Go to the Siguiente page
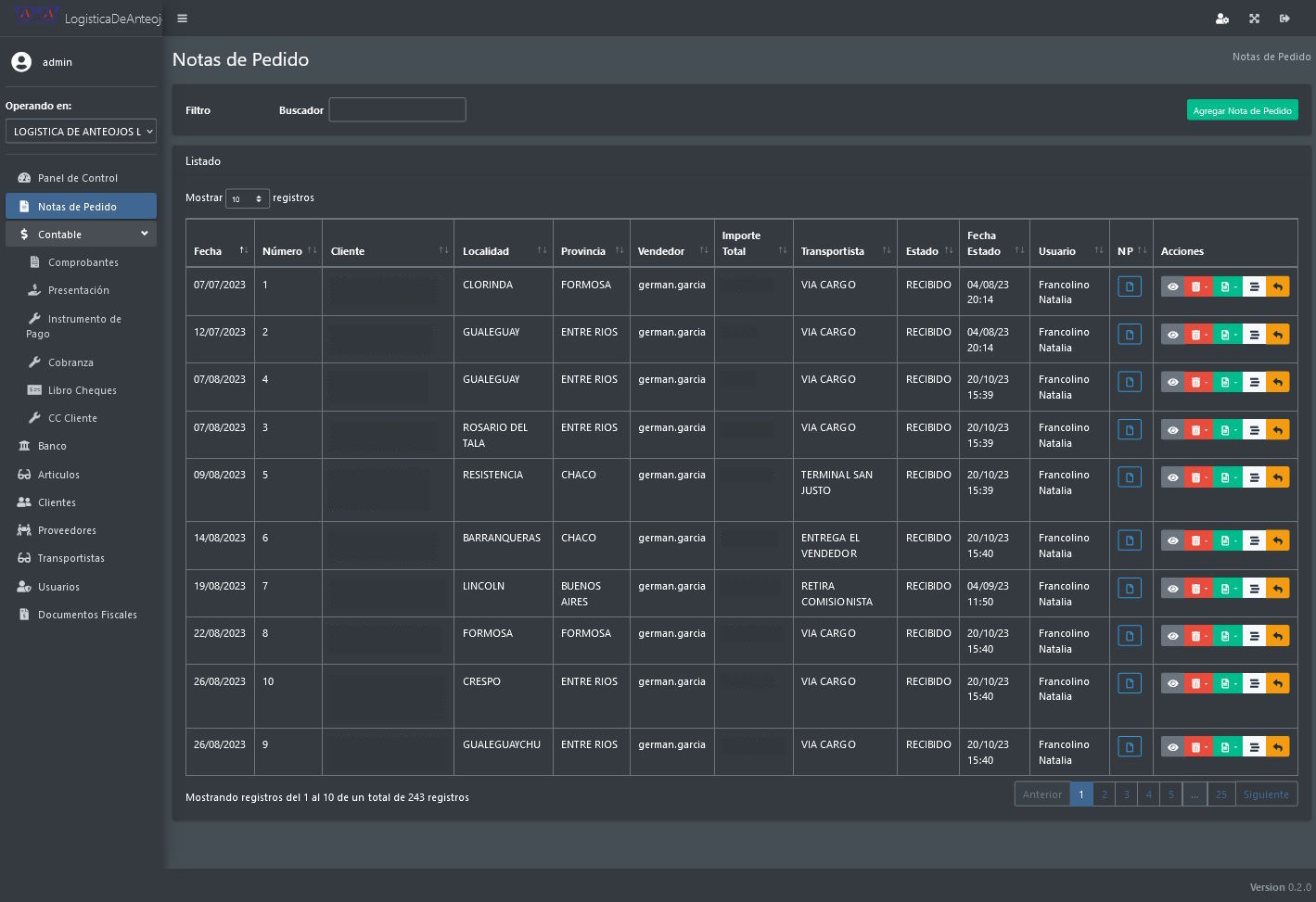 click(x=1265, y=794)
